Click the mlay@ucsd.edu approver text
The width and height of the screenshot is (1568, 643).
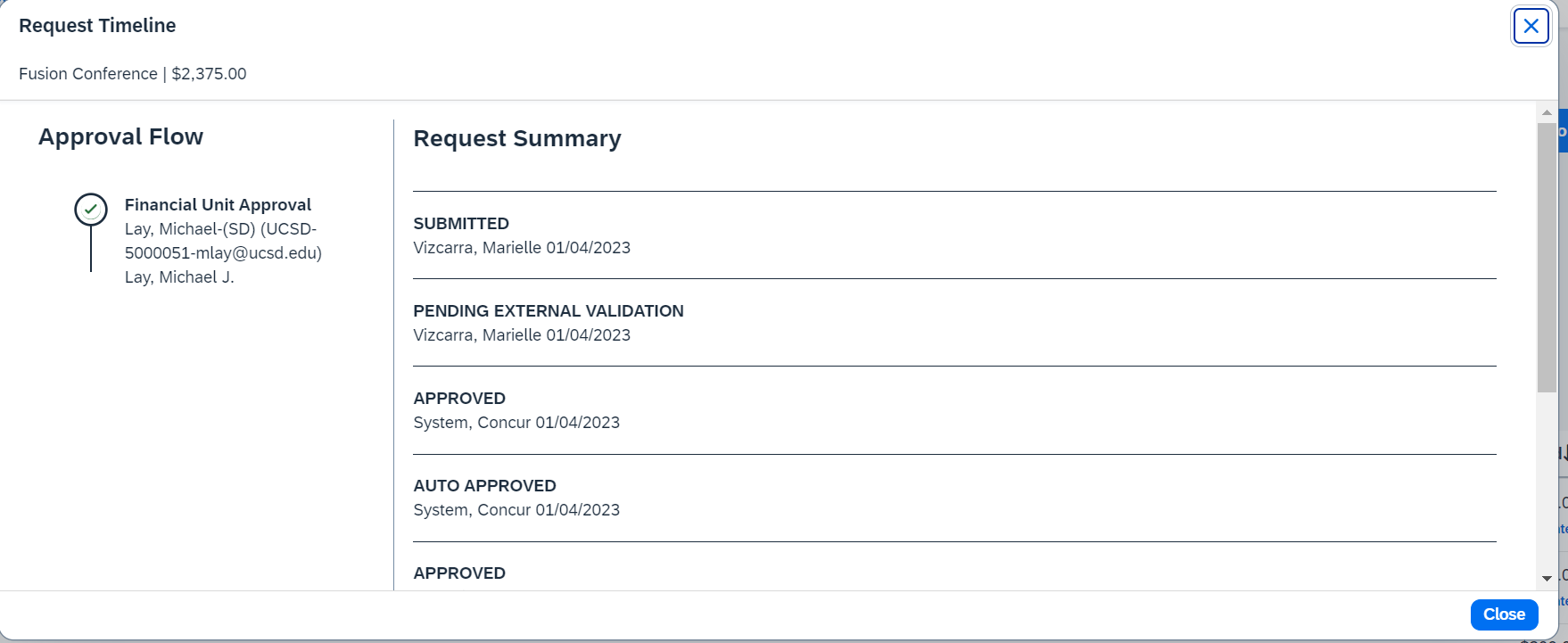(223, 253)
